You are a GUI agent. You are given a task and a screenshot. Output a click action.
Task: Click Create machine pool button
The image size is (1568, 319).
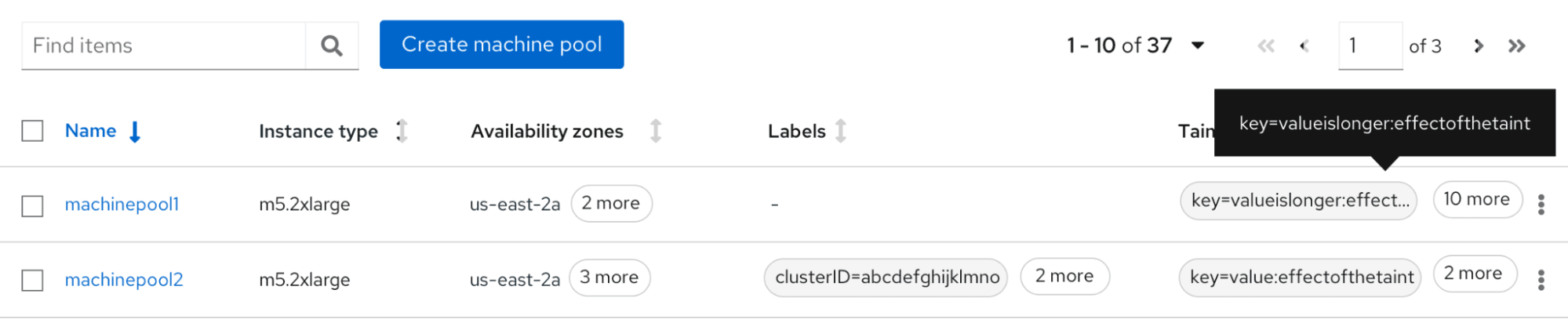501,45
